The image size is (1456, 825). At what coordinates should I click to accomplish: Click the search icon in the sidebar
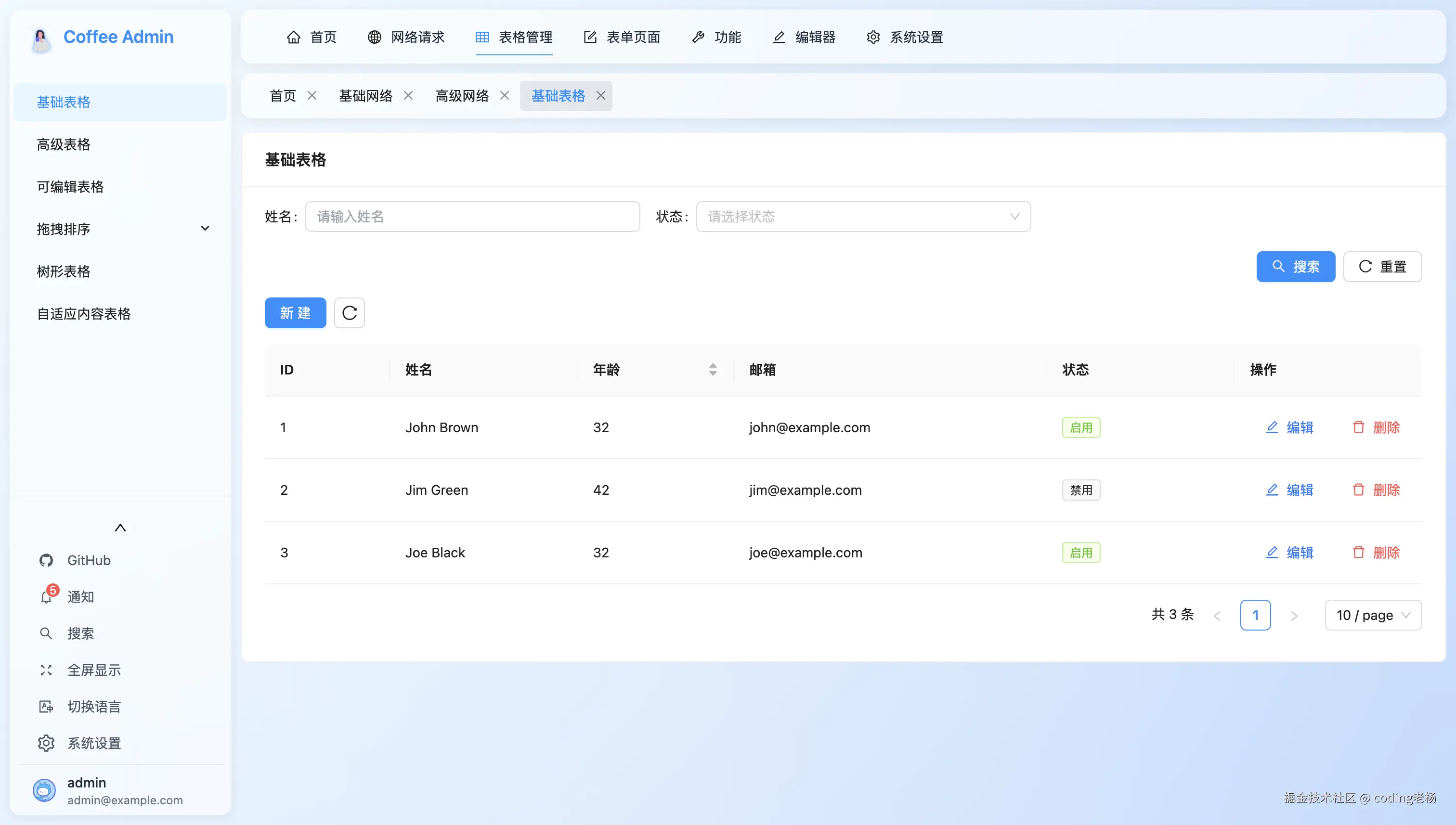[x=46, y=633]
